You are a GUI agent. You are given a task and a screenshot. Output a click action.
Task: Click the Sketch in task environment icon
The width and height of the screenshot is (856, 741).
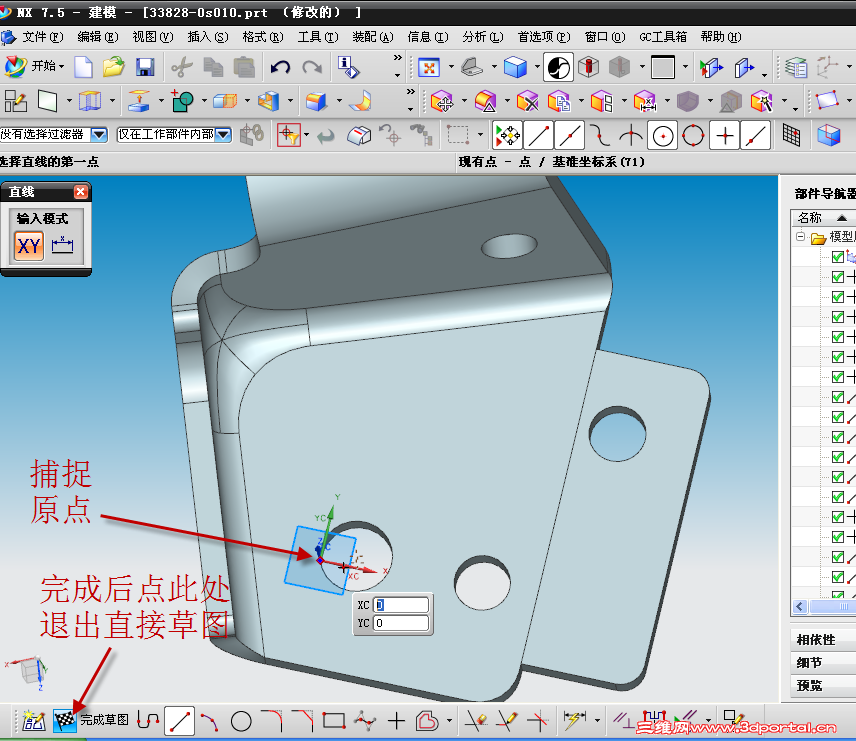pyautogui.click(x=15, y=101)
